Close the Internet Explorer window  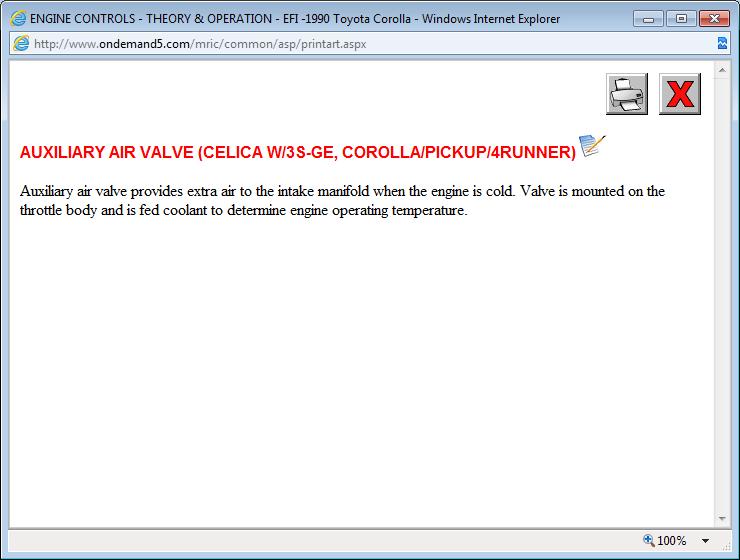pyautogui.click(x=715, y=19)
